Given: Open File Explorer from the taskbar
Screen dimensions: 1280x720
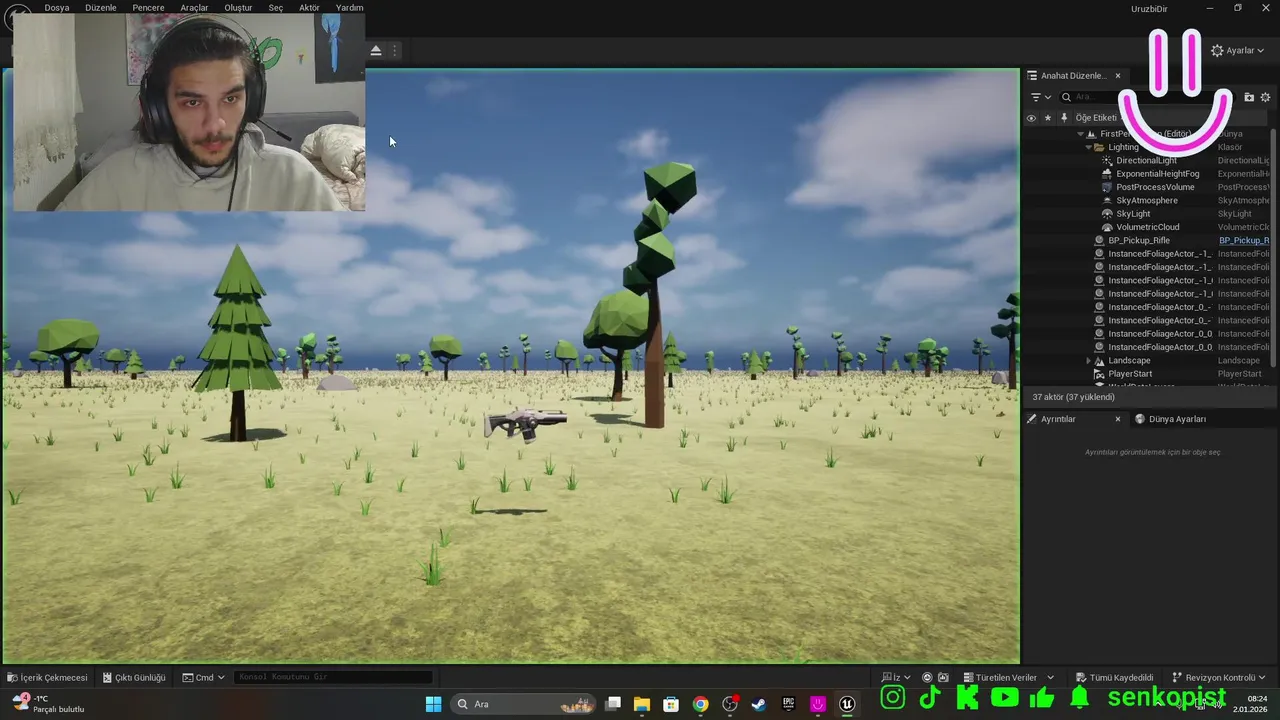Looking at the screenshot, I should coord(642,704).
